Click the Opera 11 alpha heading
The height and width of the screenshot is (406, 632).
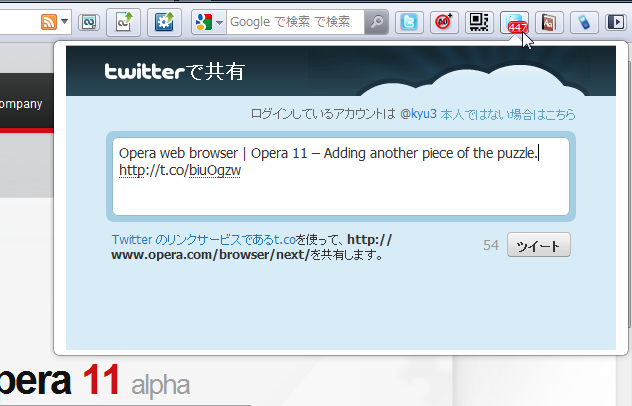coord(95,381)
